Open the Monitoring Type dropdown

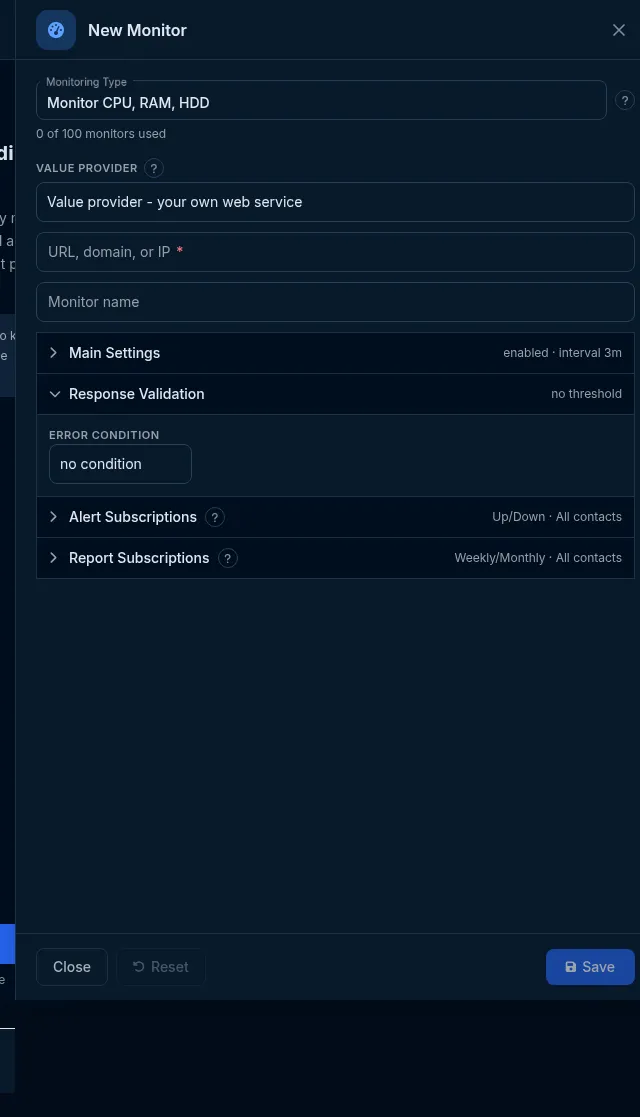[321, 100]
